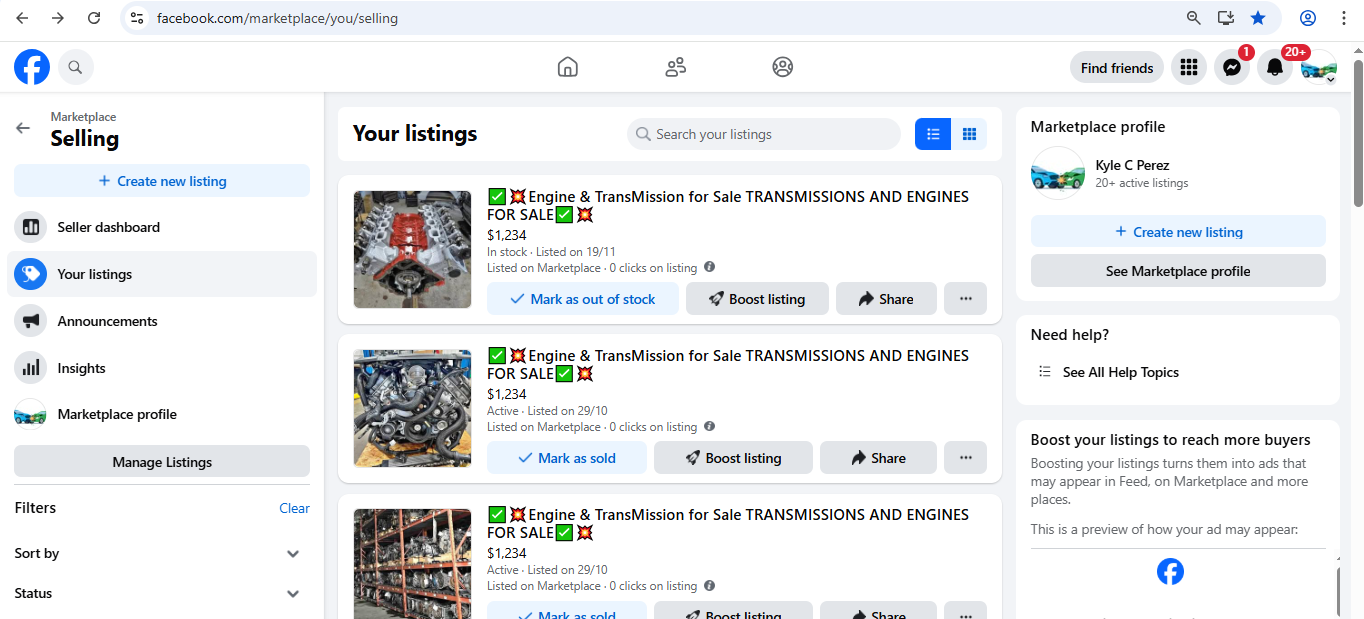Open the Chrome profile icon
The height and width of the screenshot is (619, 1364).
point(1308,18)
